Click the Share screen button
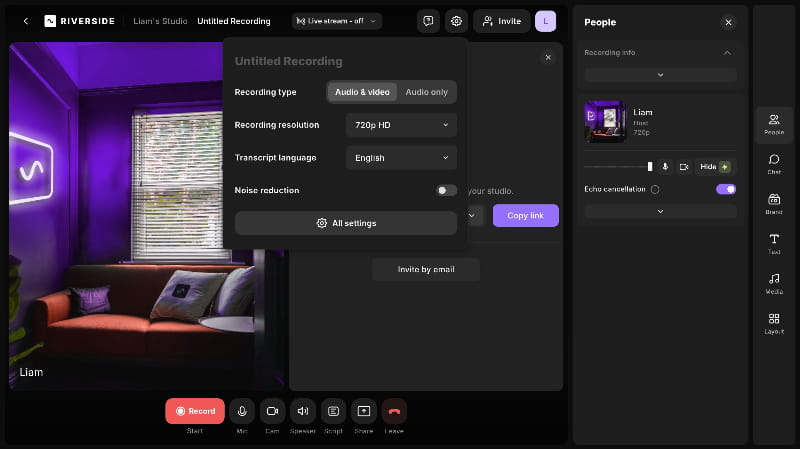This screenshot has width=800, height=449. point(364,411)
